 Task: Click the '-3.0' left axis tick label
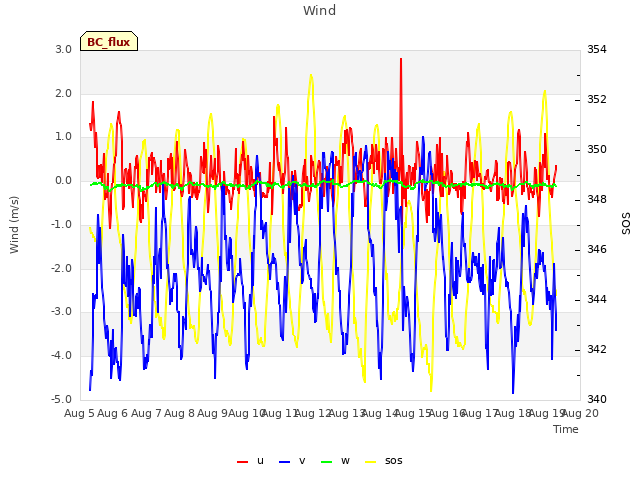(62, 311)
